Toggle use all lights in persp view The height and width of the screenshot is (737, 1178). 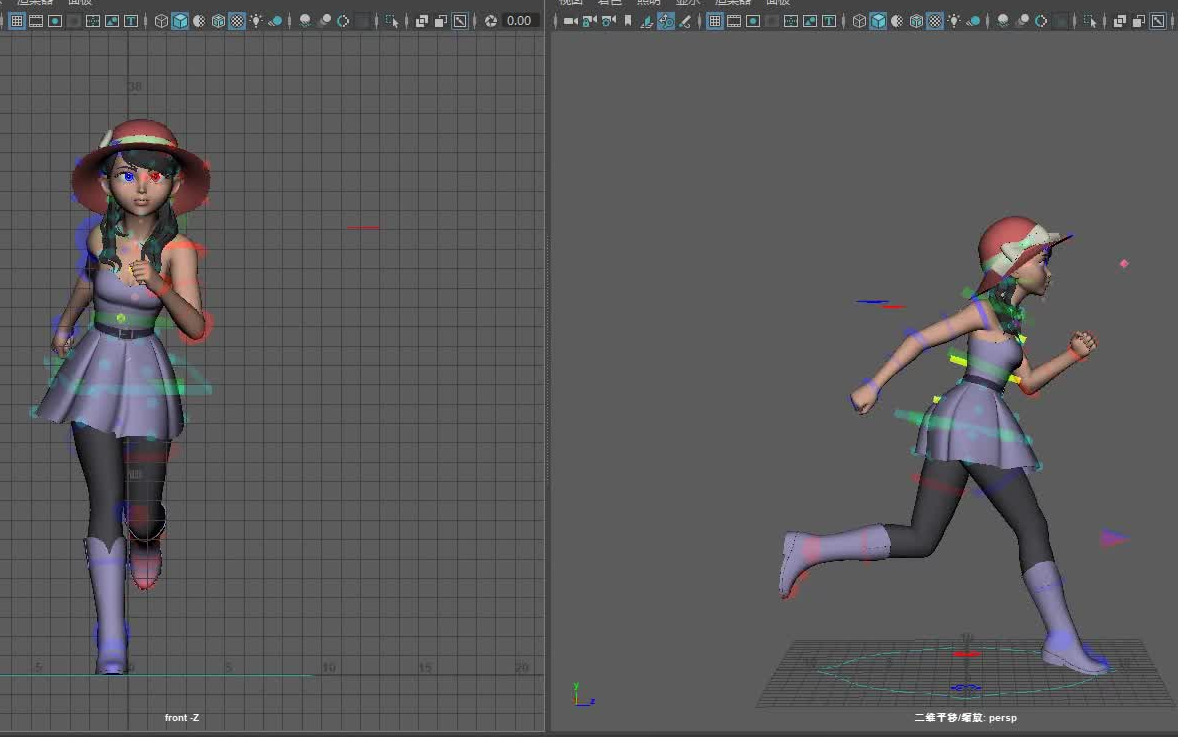[954, 21]
